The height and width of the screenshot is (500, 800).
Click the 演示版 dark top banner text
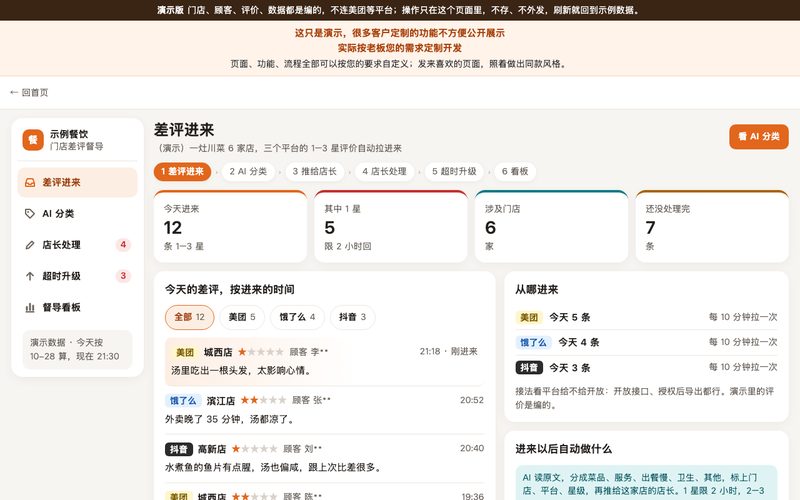(x=399, y=10)
